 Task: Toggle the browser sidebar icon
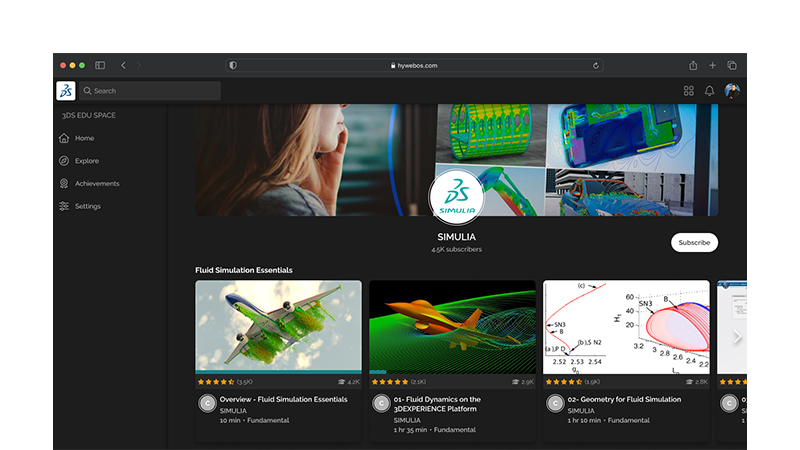[x=100, y=65]
